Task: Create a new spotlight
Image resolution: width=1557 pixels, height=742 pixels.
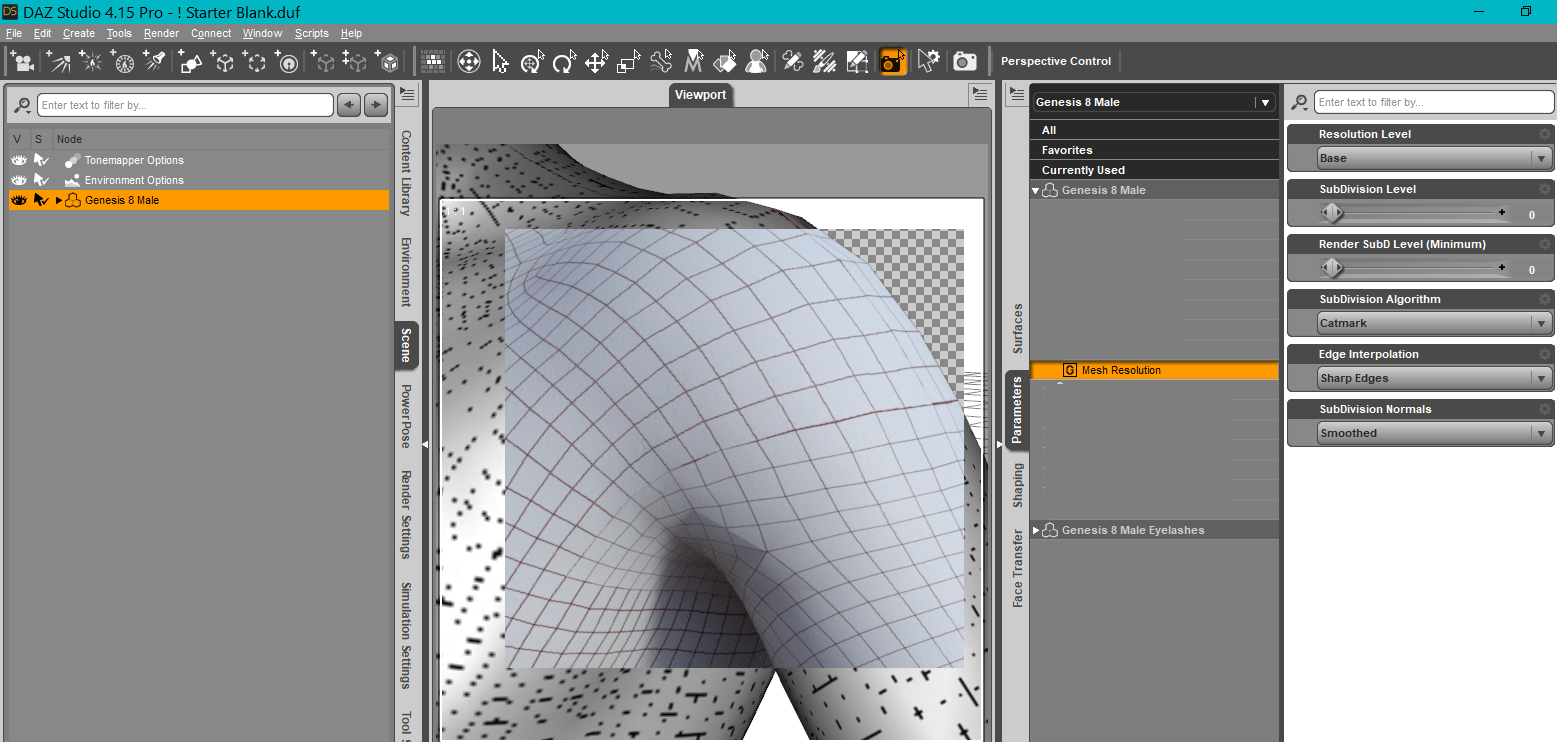Action: [154, 61]
